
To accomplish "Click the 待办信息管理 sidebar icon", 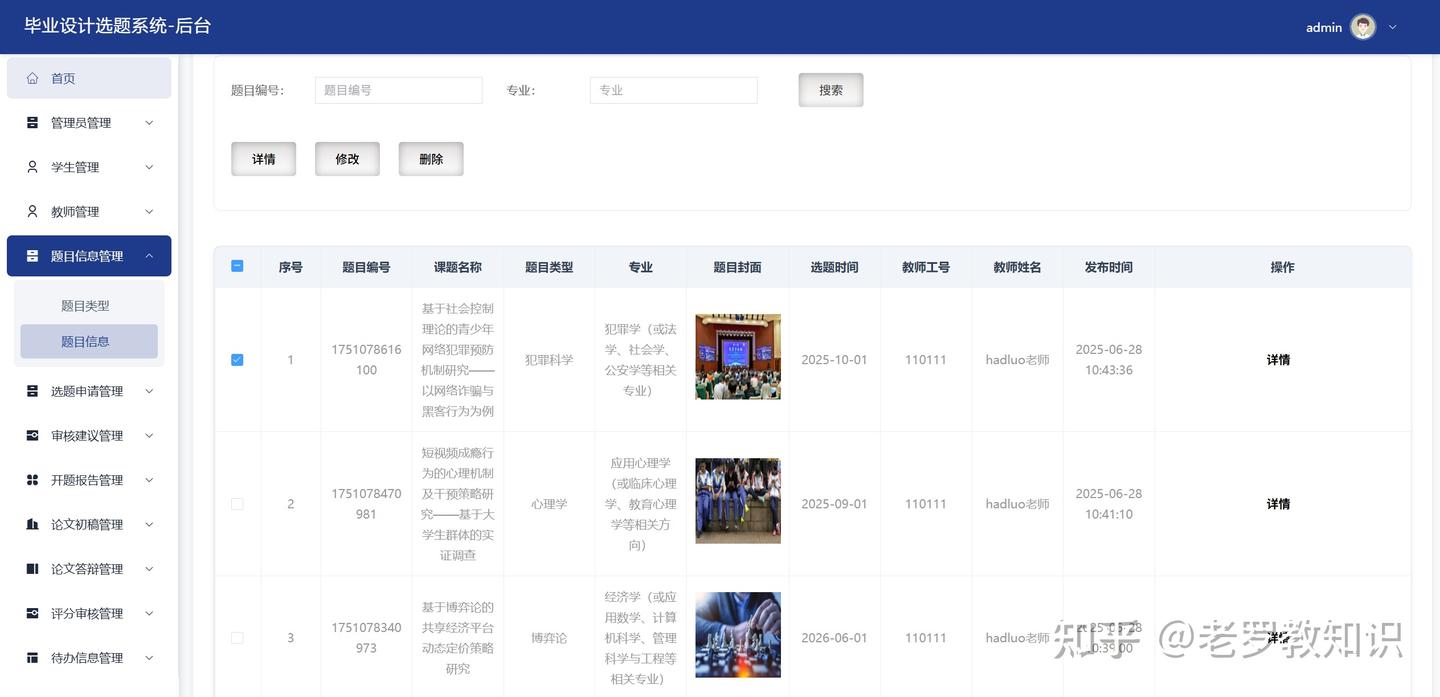I will point(32,658).
